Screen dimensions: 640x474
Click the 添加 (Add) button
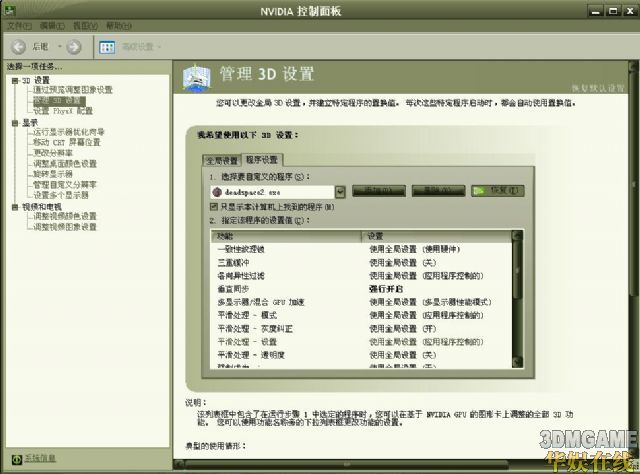point(378,191)
